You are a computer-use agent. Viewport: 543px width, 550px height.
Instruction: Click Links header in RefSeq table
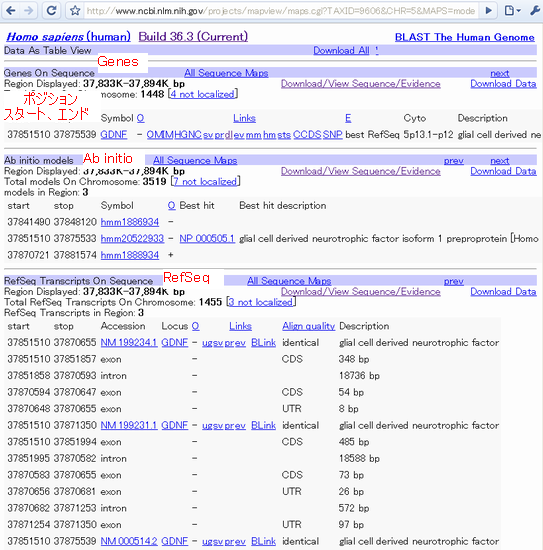pos(240,326)
